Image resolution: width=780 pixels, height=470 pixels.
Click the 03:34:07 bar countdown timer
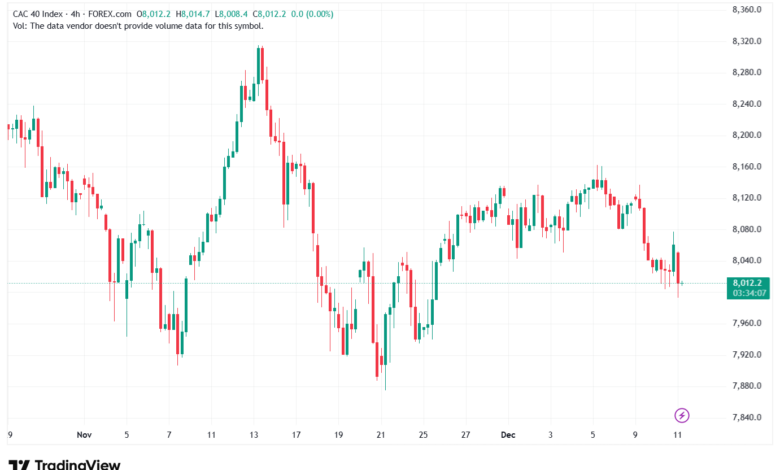click(748, 294)
